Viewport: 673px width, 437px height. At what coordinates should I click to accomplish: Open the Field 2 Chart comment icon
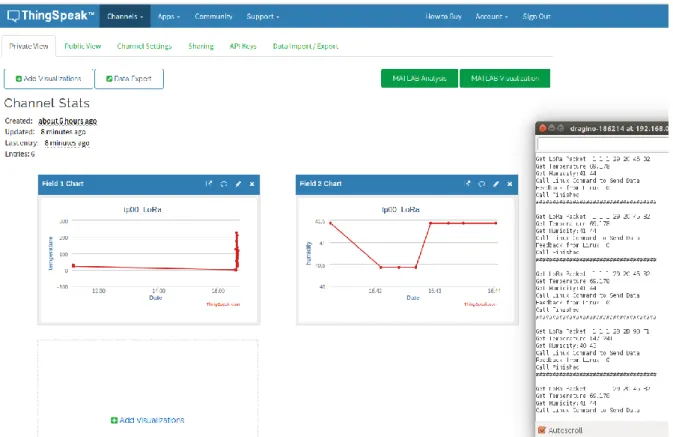pos(482,184)
